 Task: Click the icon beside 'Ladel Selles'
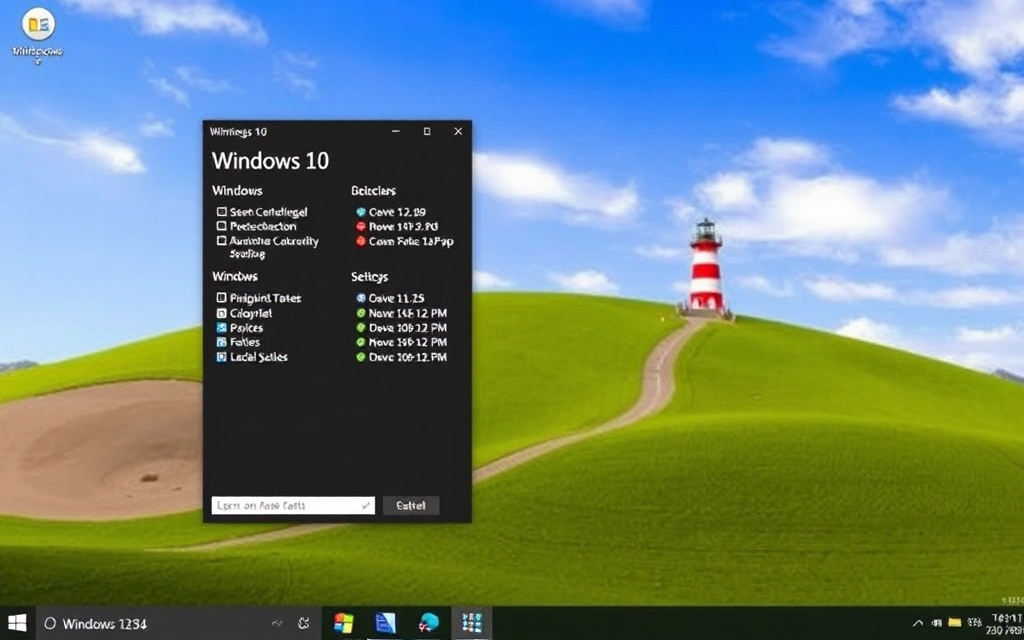click(x=222, y=357)
